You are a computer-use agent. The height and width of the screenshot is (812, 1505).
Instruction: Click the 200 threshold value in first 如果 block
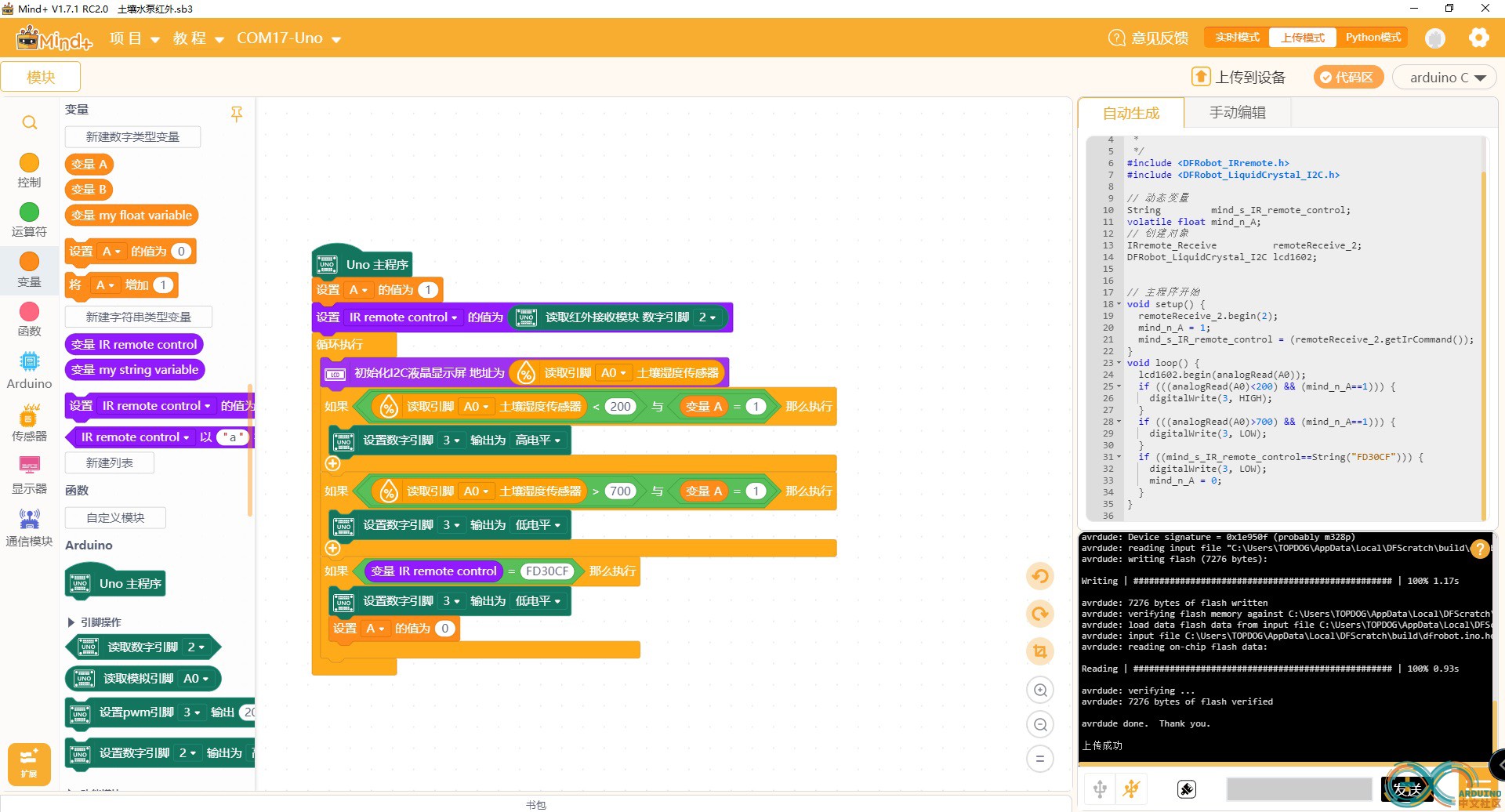coord(620,407)
